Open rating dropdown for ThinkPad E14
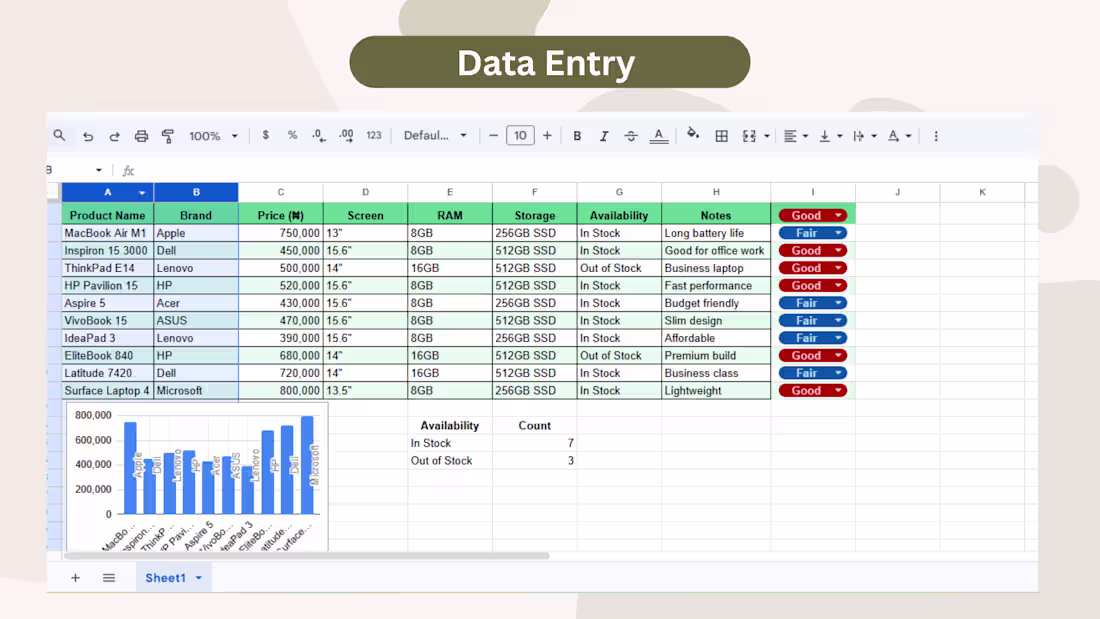This screenshot has height=619, width=1100. coord(838,268)
